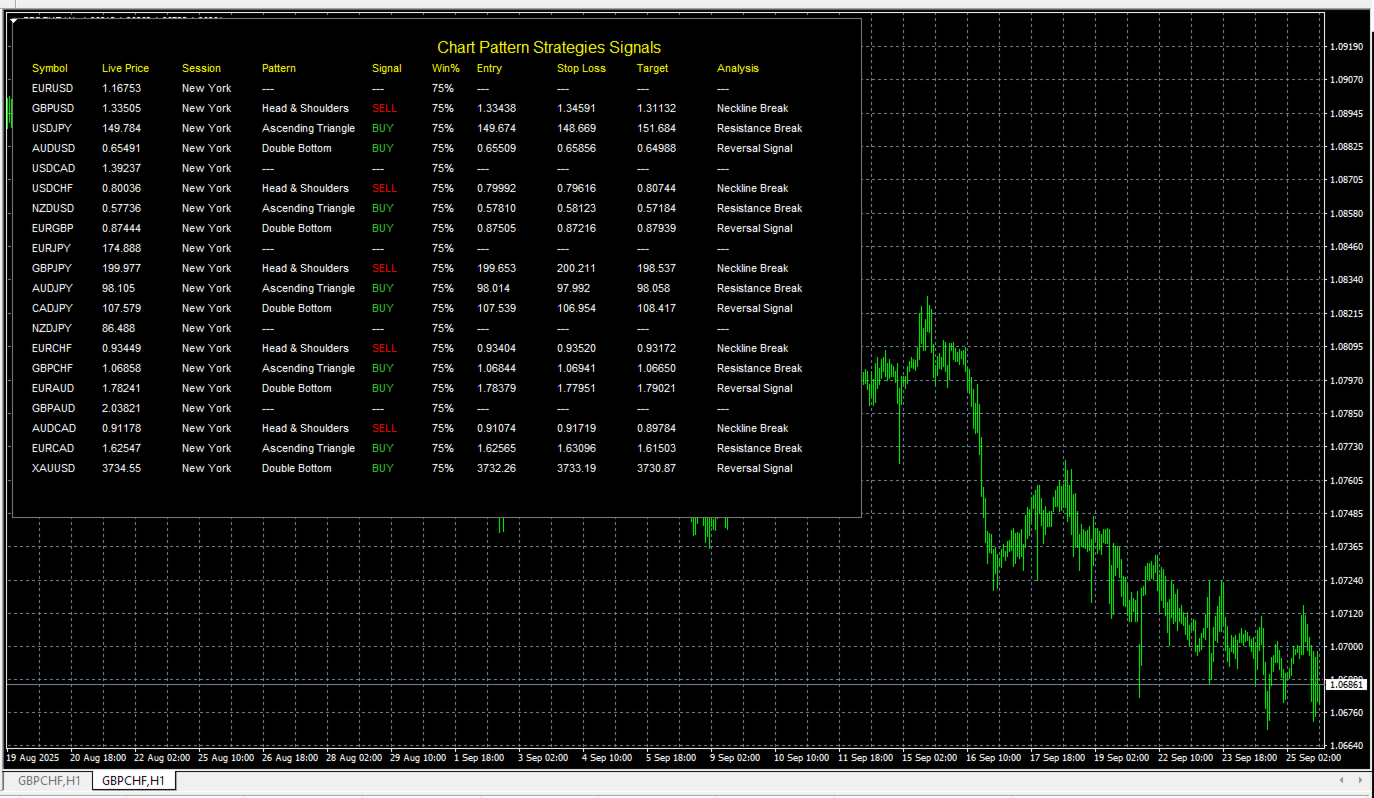Click the 1.09190 level on the price scale
Image resolution: width=1374 pixels, height=798 pixels.
click(1347, 46)
